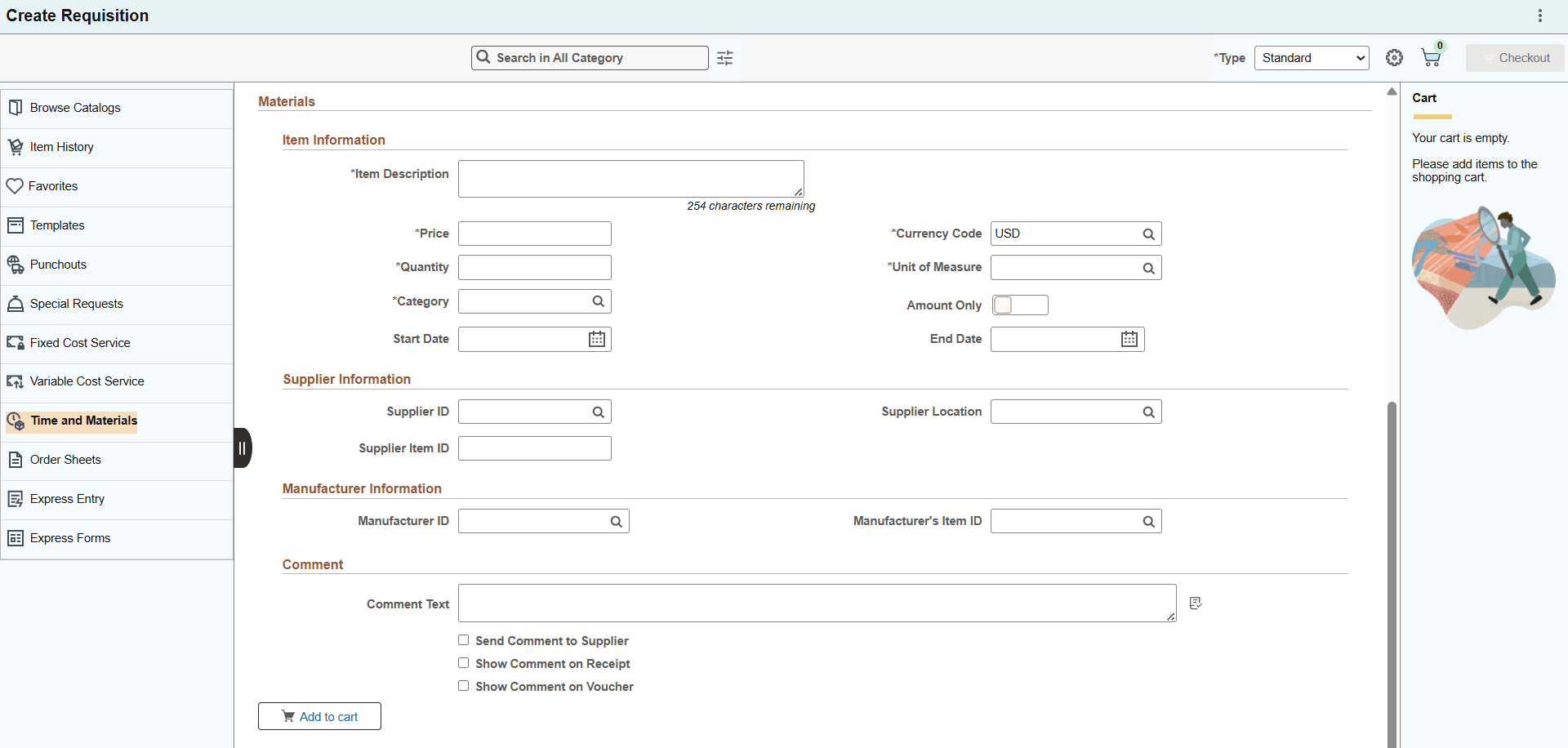The image size is (1568, 748).
Task: Check Send Comment to Supplier
Action: (x=463, y=640)
